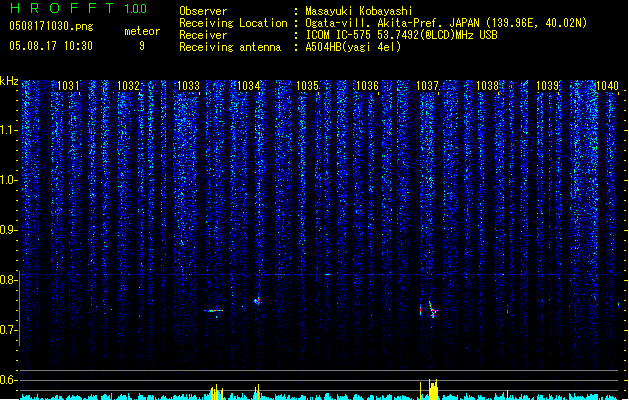Viewport: 629px width, 400px height.
Task: Click the horizontal meteor echo after 1033
Action: 213,311
